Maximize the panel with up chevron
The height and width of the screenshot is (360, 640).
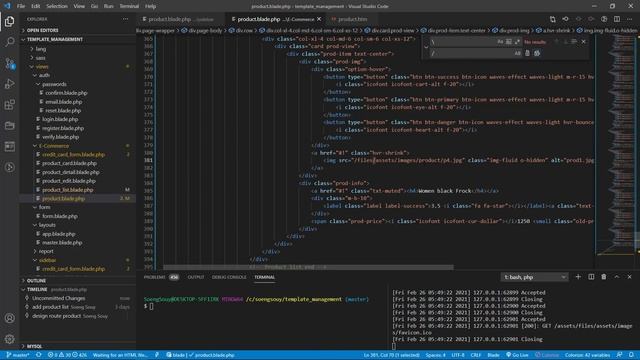point(617,277)
